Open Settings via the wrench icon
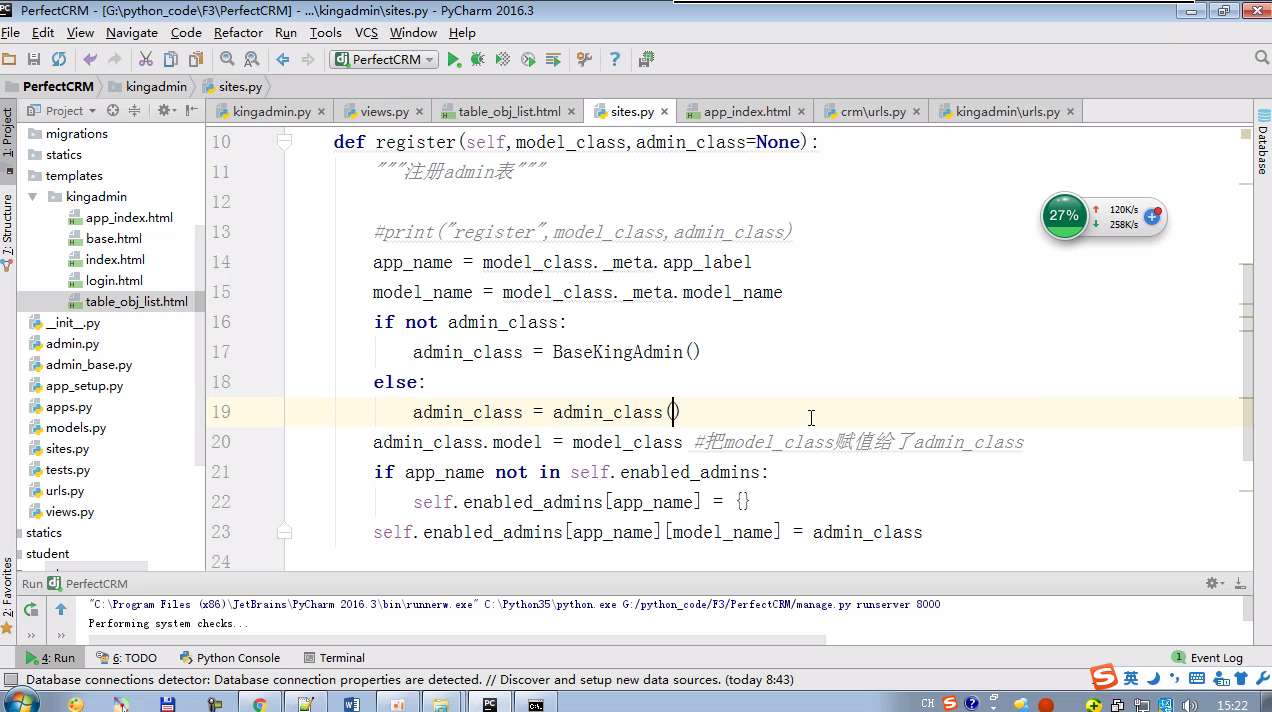The image size is (1272, 712). (x=585, y=60)
